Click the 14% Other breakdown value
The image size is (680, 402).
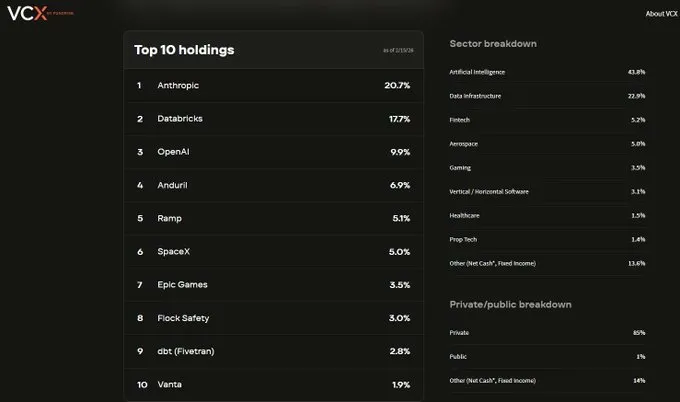(x=639, y=380)
